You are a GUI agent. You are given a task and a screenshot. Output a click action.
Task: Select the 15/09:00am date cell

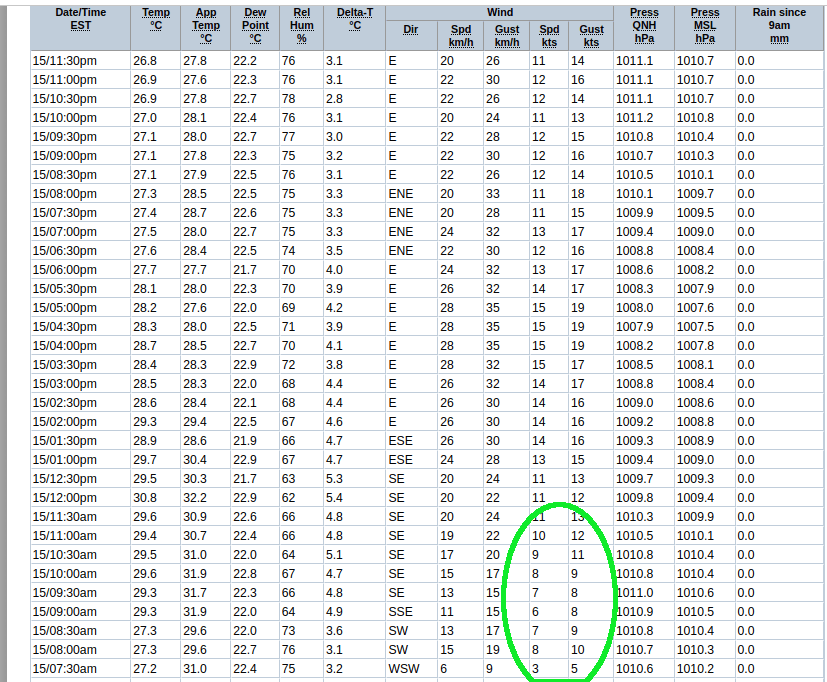[x=65, y=612]
